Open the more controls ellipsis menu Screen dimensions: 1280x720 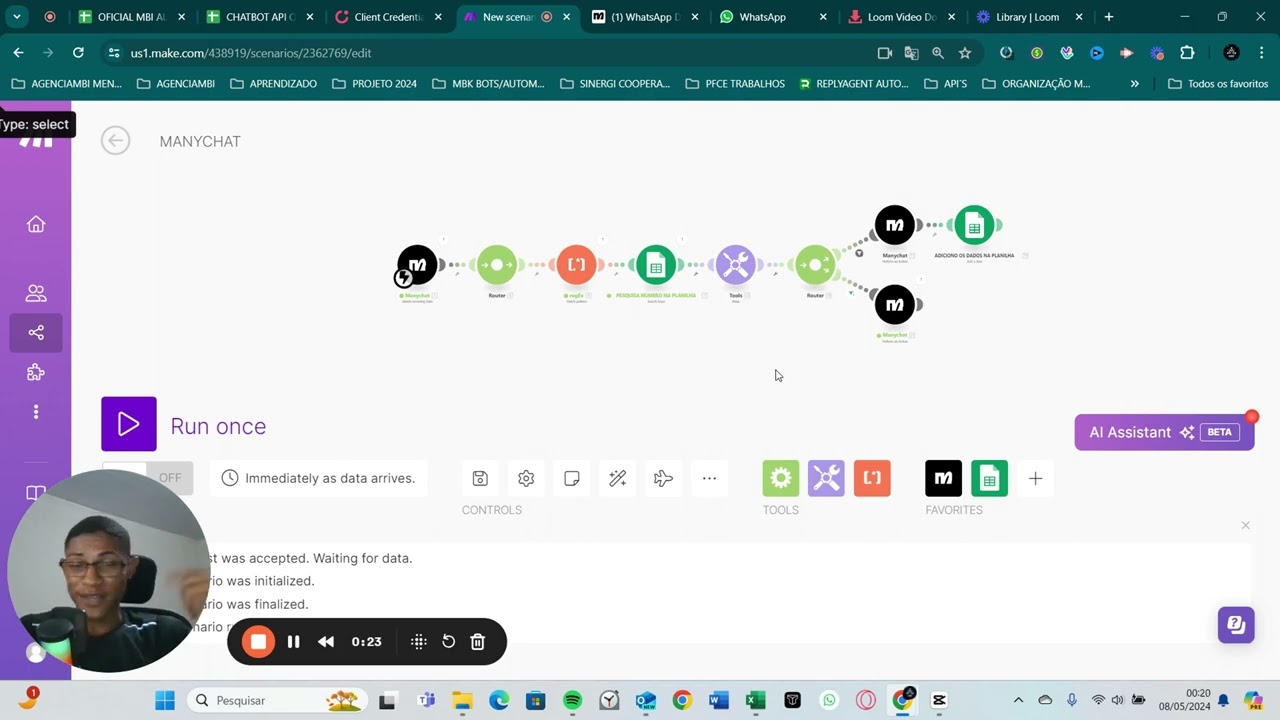709,478
